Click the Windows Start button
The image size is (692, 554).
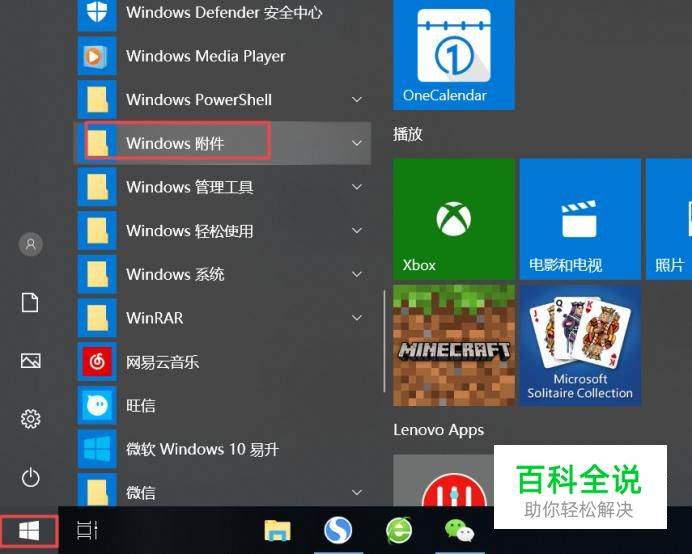pos(29,530)
